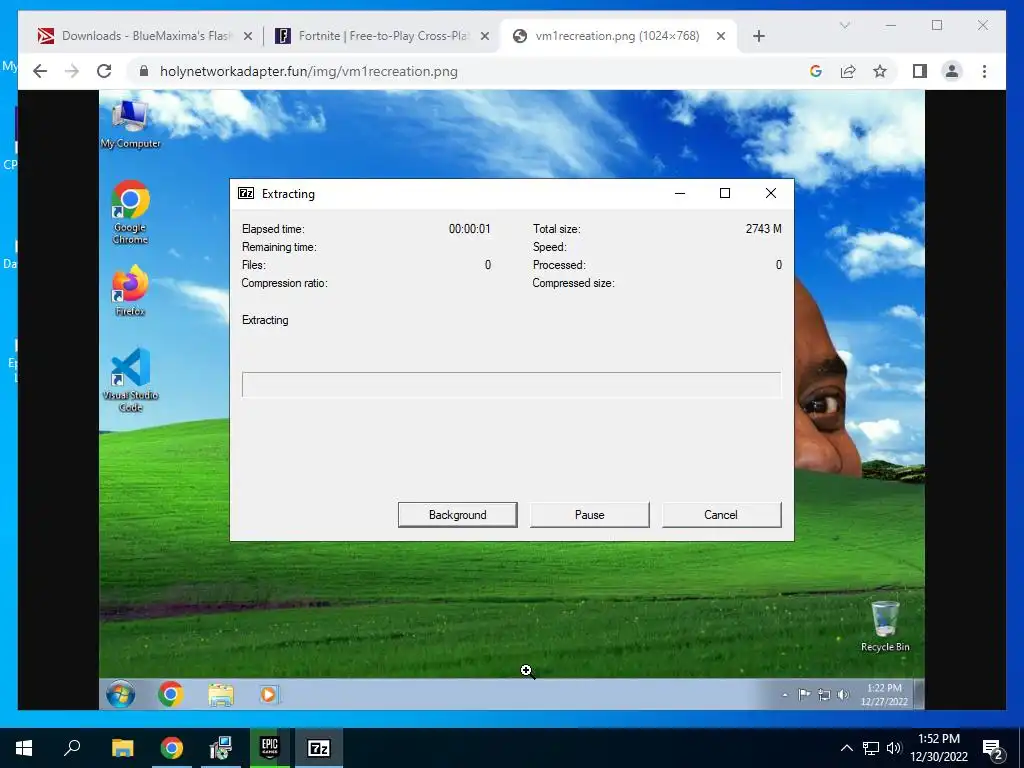Click the Elapsed time value 00:00:01
Viewport: 1024px width, 768px height.
click(x=470, y=229)
